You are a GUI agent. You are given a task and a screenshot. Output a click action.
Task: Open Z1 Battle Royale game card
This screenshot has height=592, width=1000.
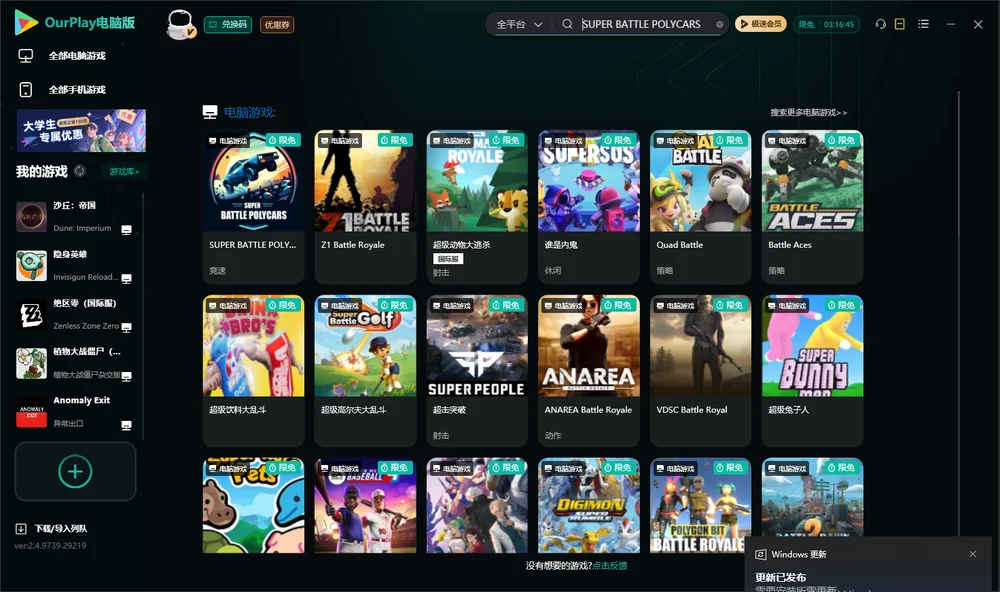[x=365, y=207]
